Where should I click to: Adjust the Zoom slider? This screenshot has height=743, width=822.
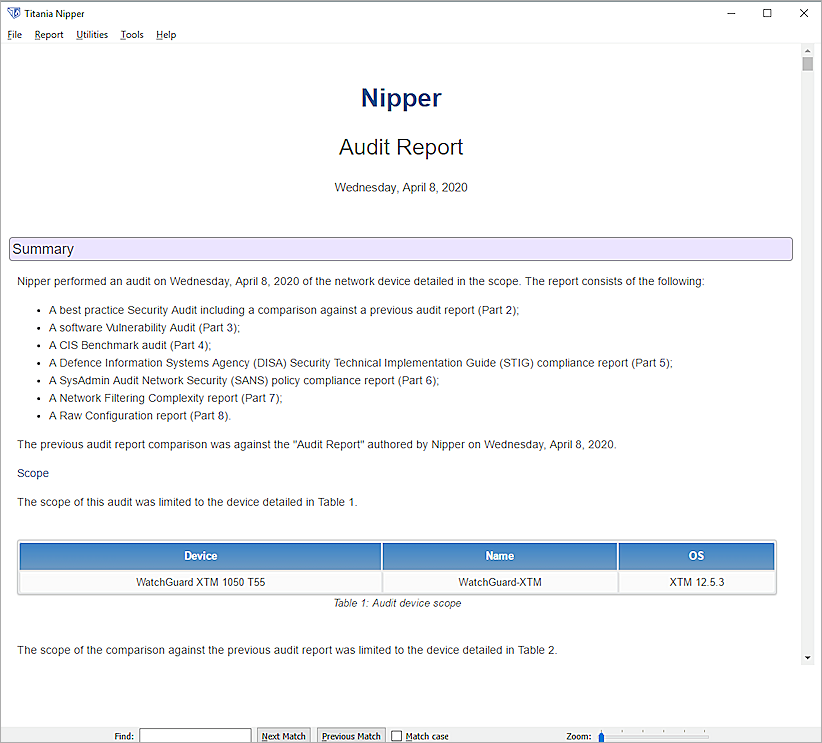pyautogui.click(x=601, y=736)
